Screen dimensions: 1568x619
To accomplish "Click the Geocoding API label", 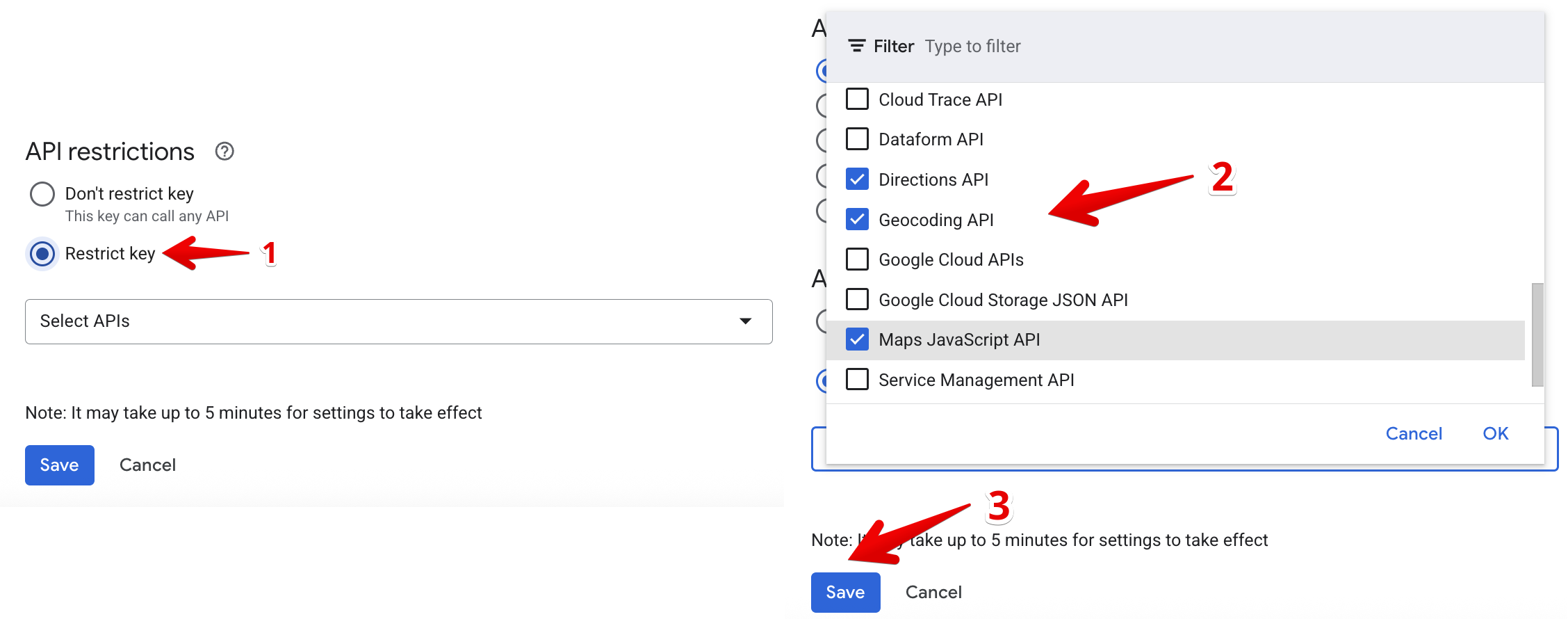I will 936,220.
